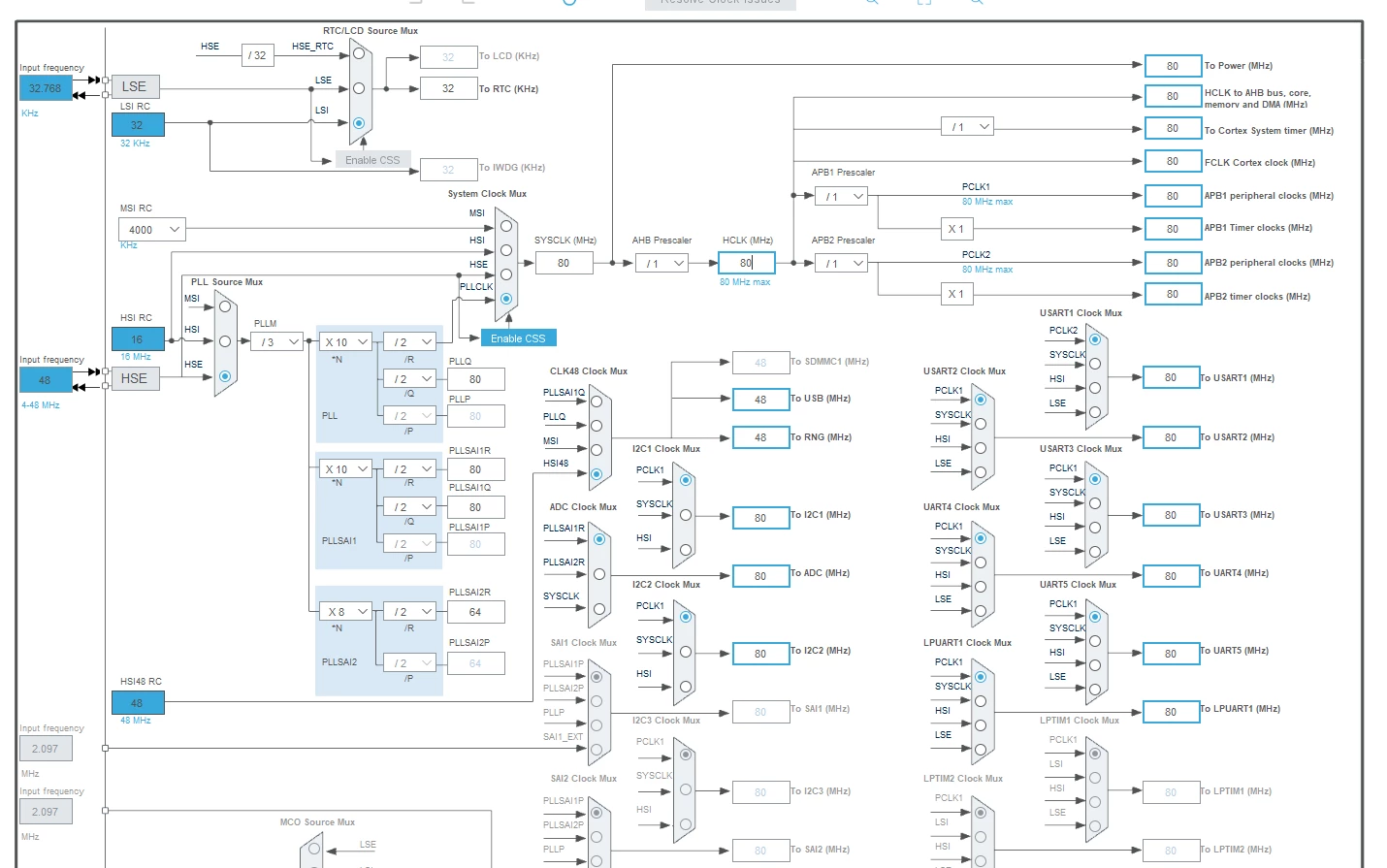This screenshot has width=1387, height=868.
Task: Pick PLLSAI1Q in CLK48 Clock Mux
Action: tap(597, 402)
